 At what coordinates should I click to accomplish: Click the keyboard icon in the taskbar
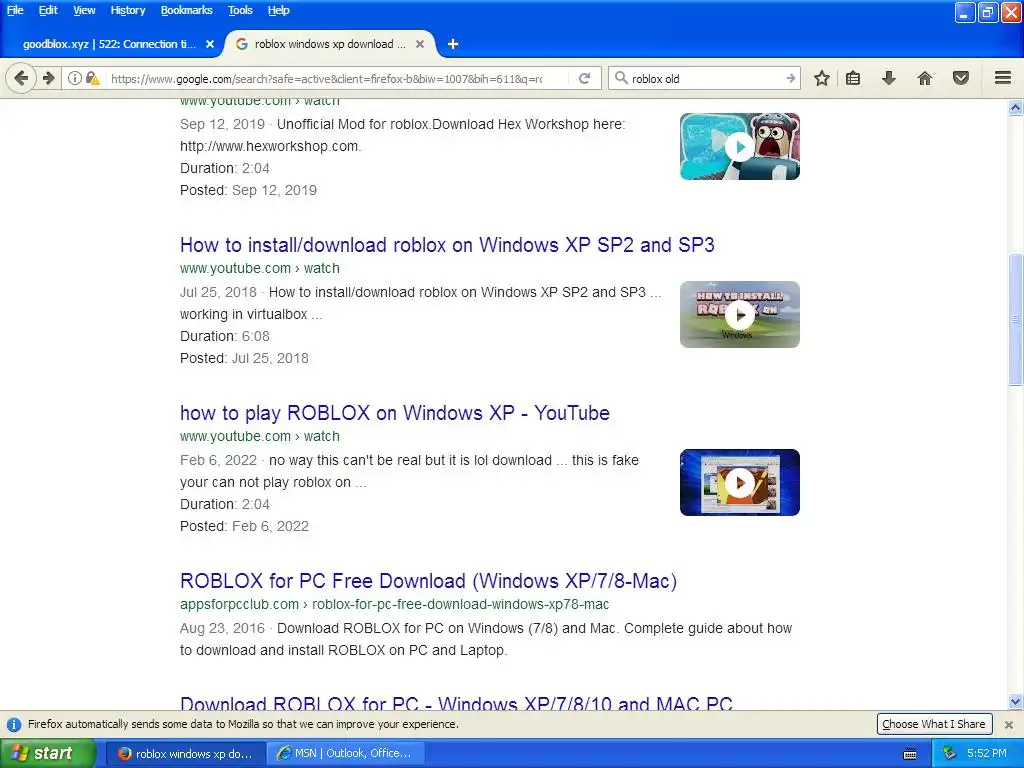tap(910, 754)
